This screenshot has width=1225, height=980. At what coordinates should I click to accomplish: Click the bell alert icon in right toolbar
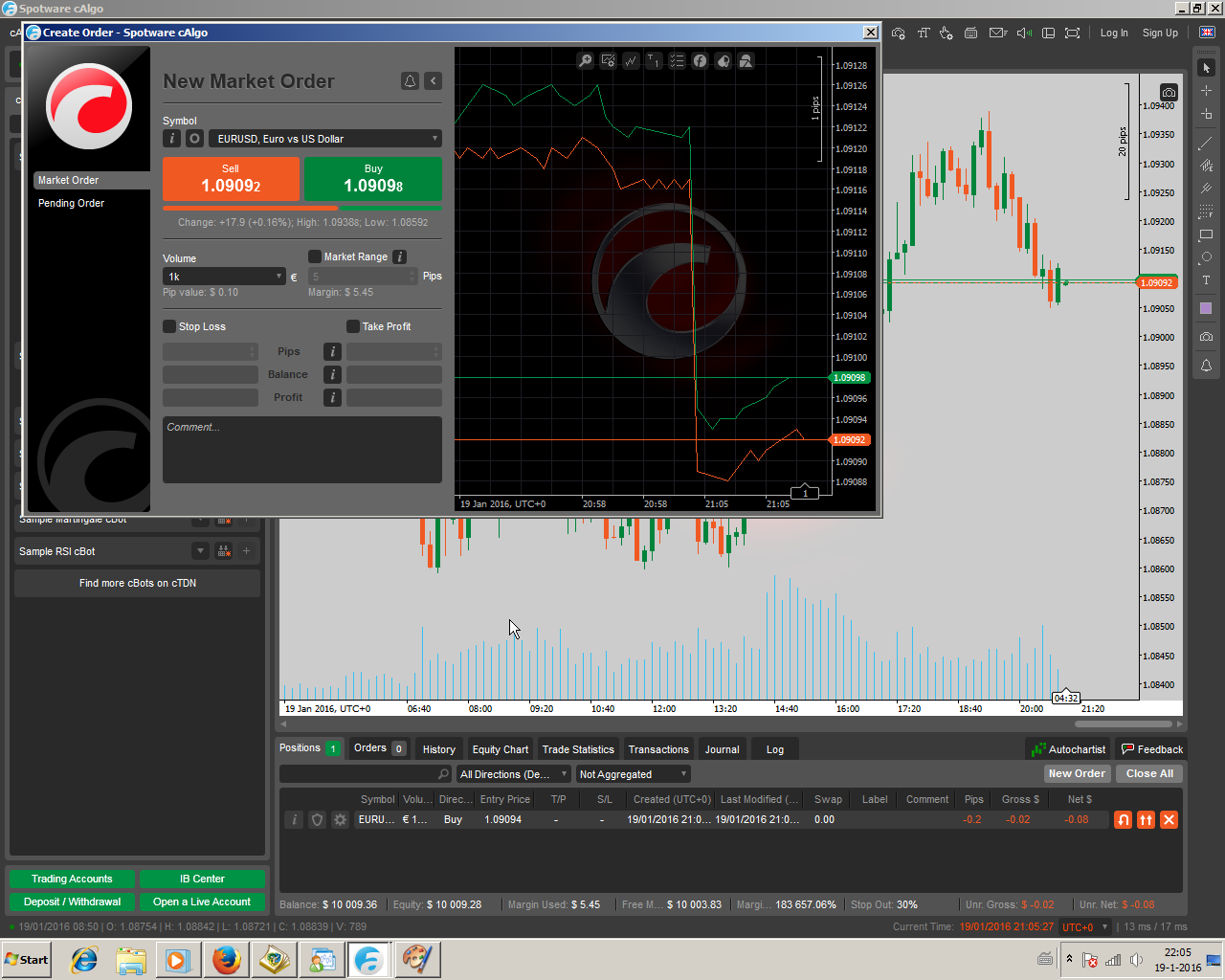pos(1206,366)
